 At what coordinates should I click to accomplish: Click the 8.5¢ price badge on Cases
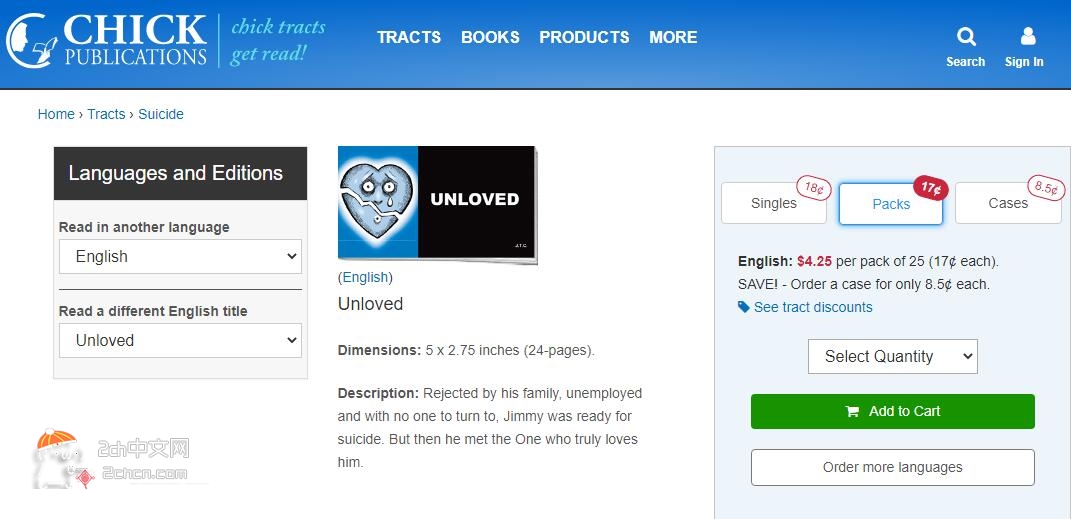click(x=1046, y=188)
